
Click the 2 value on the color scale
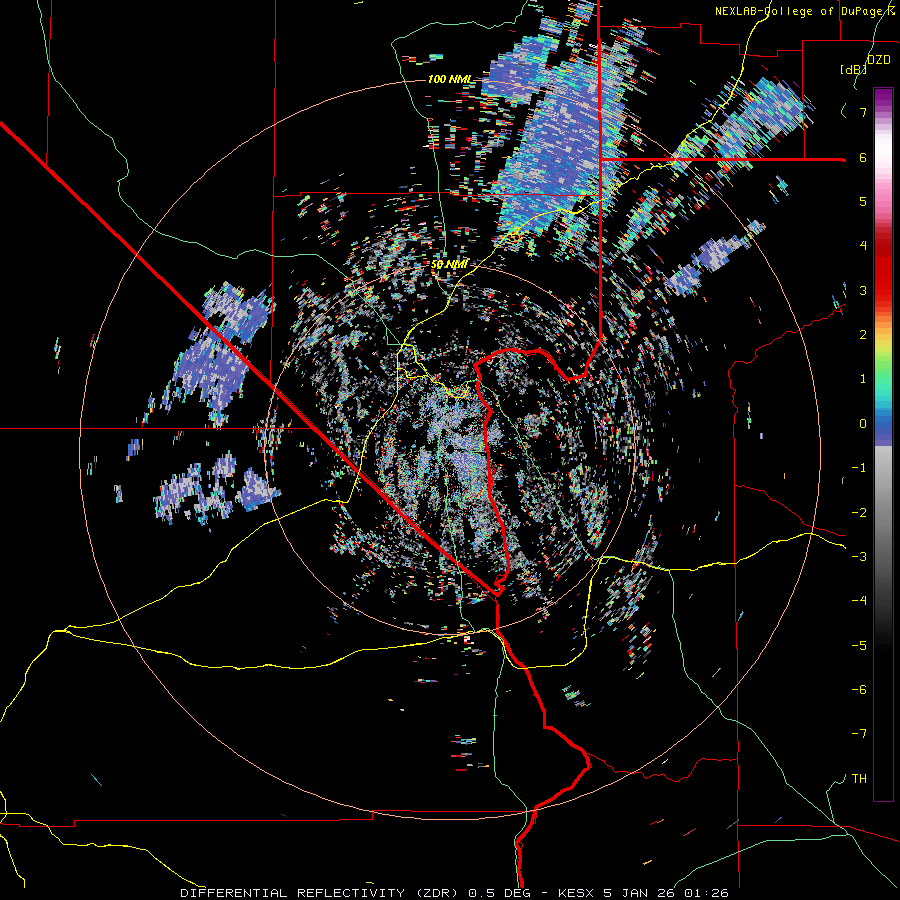pyautogui.click(x=863, y=335)
